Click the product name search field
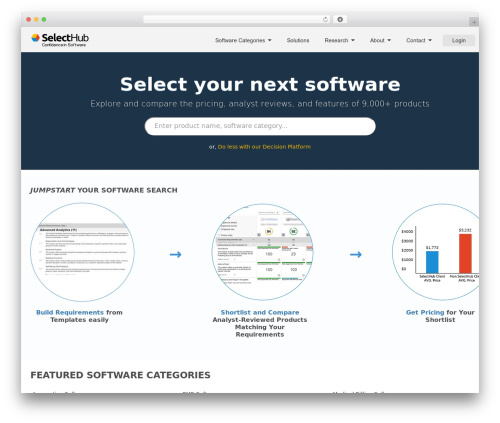This screenshot has height=423, width=500. pos(260,126)
